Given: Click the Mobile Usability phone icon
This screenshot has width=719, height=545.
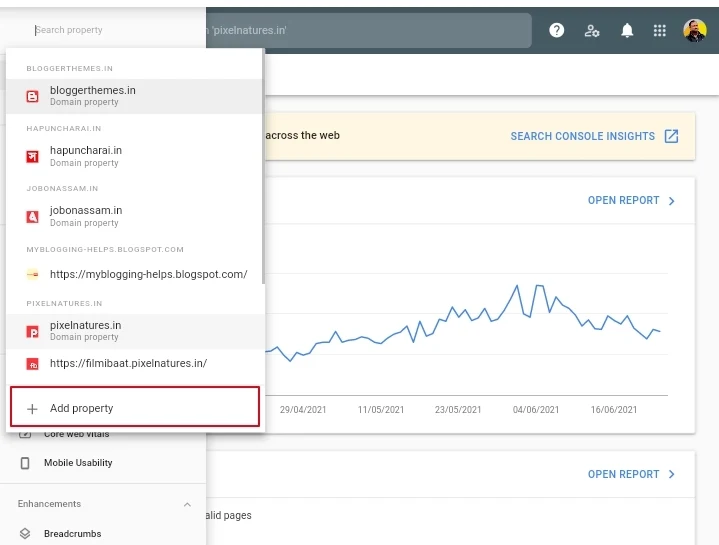Looking at the screenshot, I should click(x=25, y=463).
